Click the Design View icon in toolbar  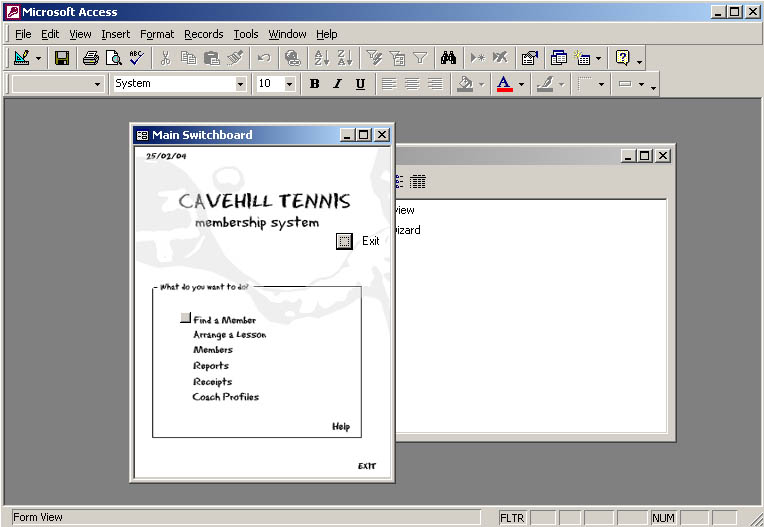pyautogui.click(x=21, y=58)
